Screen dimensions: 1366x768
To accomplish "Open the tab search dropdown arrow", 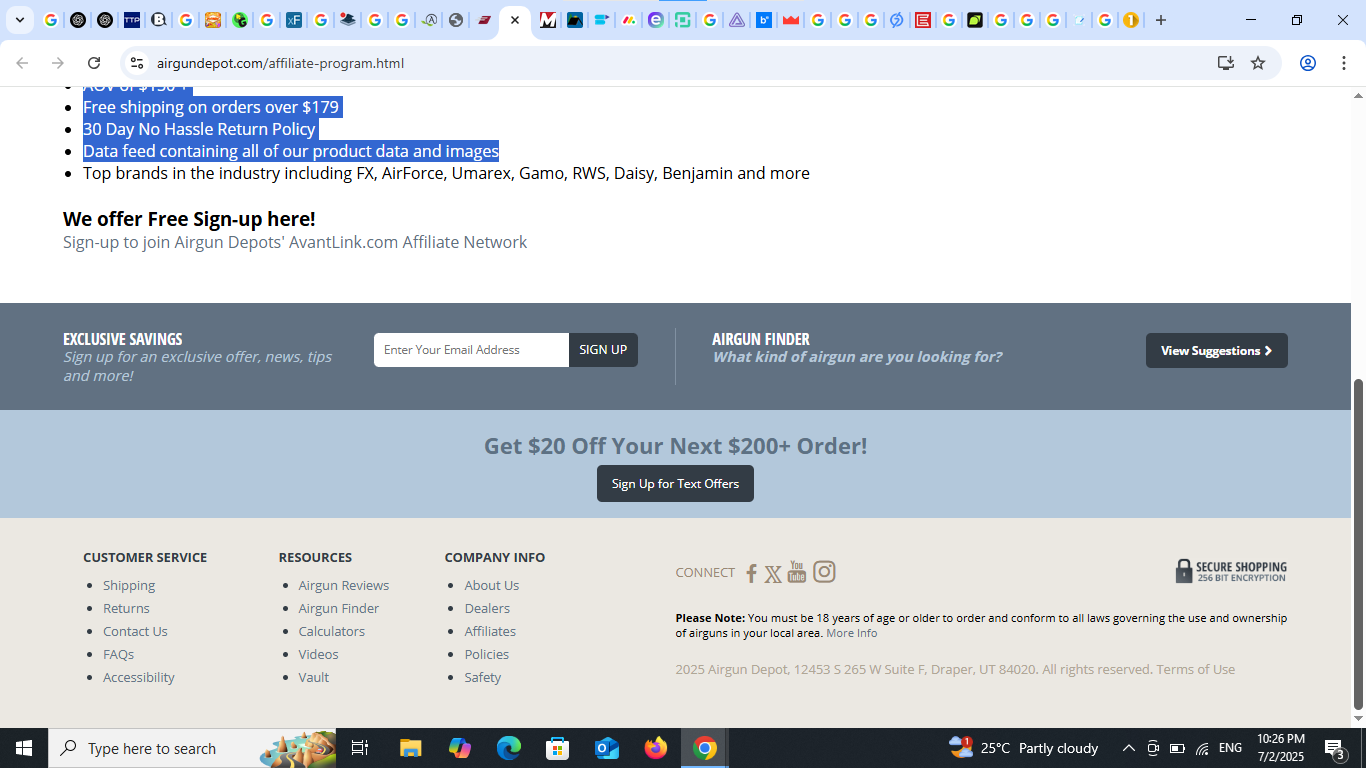I will pos(20,20).
